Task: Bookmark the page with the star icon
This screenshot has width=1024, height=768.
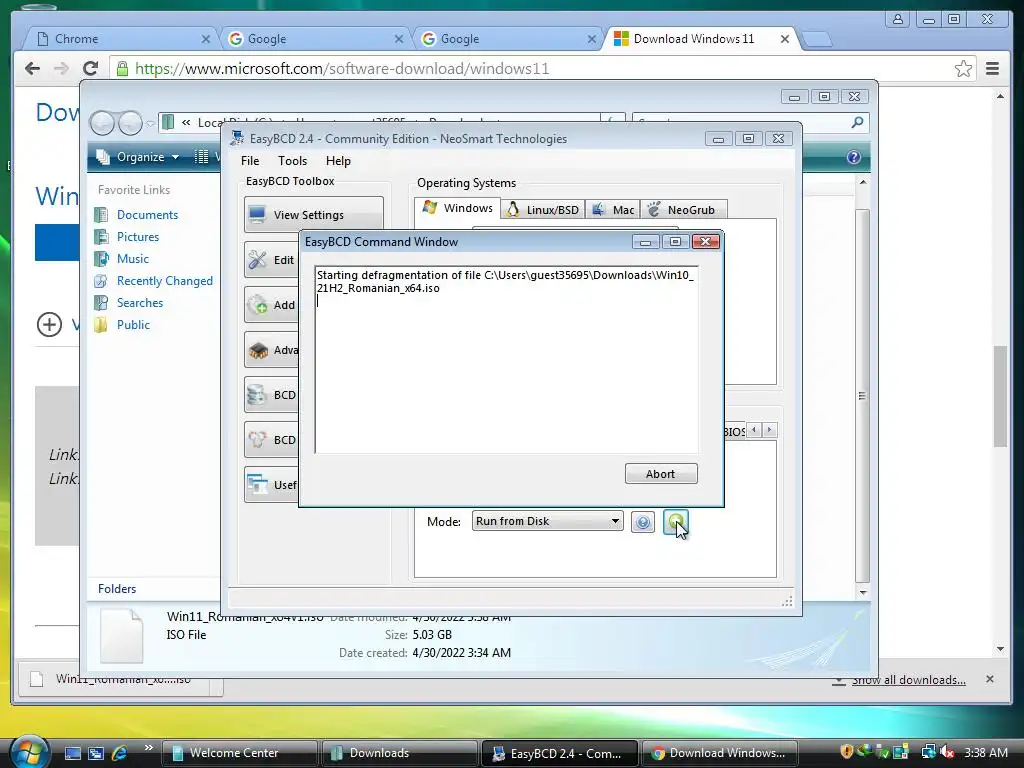Action: pyautogui.click(x=963, y=69)
